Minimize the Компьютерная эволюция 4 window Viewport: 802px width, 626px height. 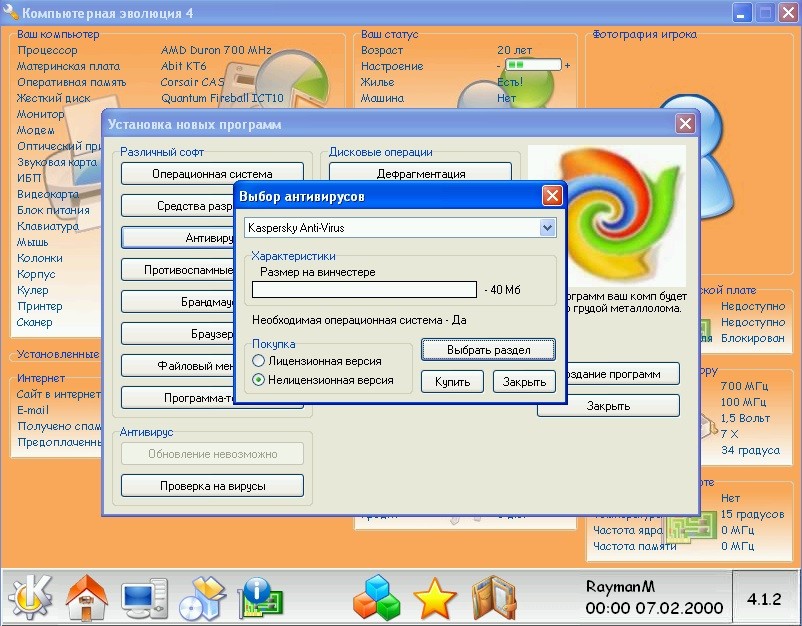point(741,13)
